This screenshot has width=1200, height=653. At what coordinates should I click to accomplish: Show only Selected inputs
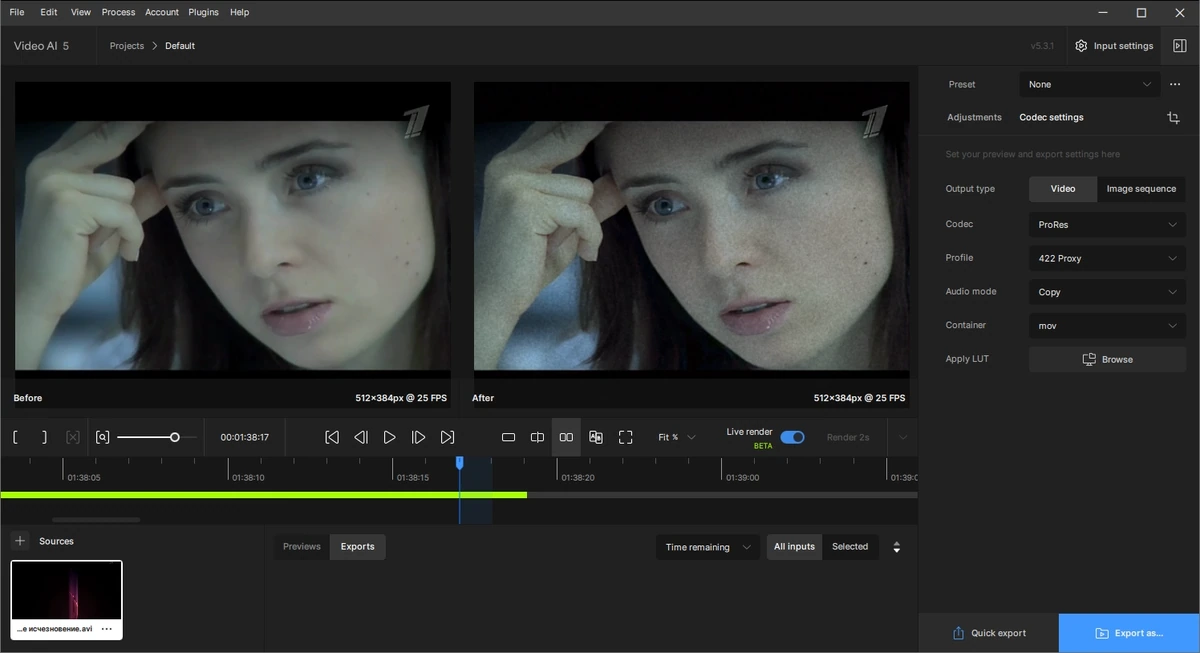pos(850,547)
